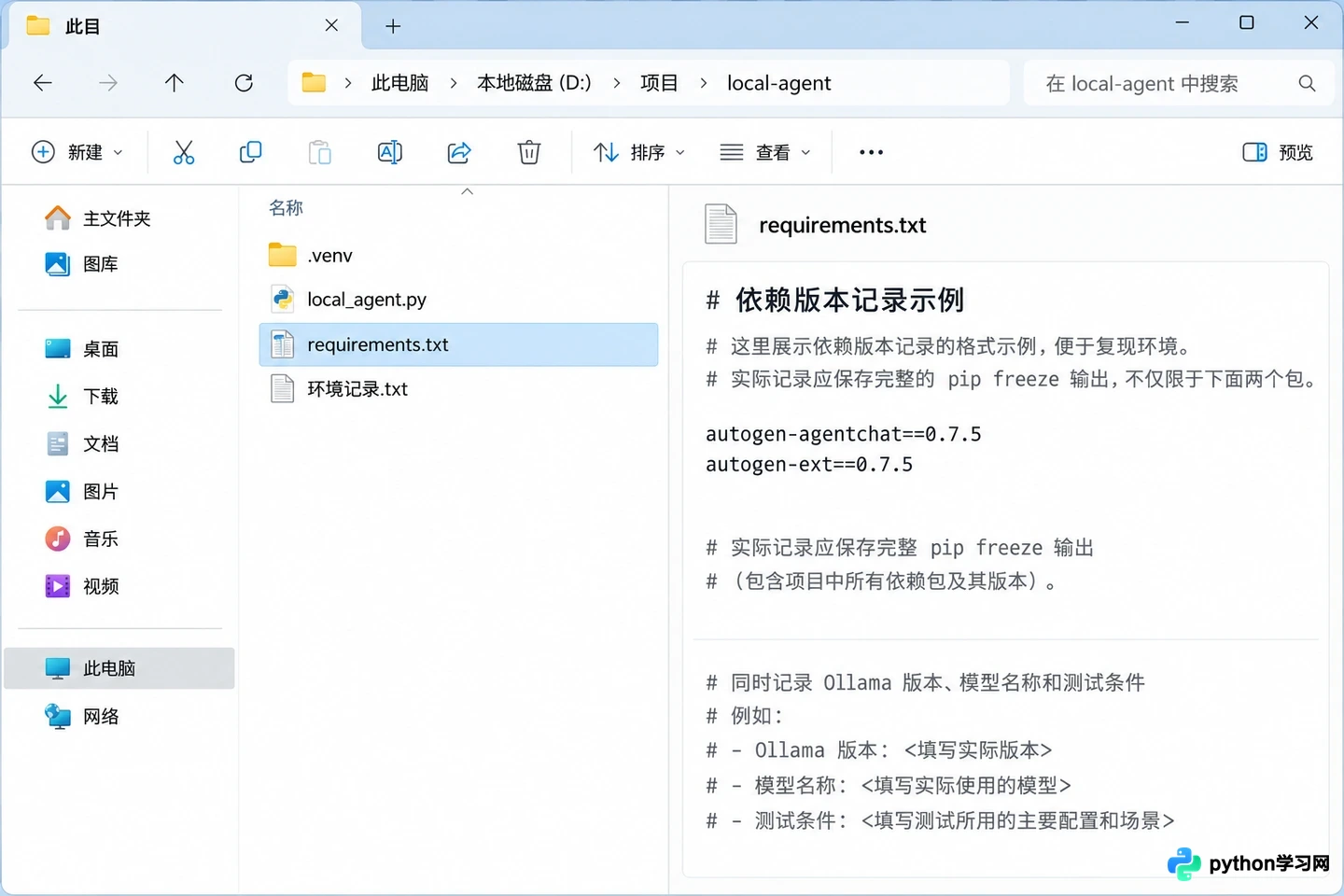Refresh the current folder view
This screenshot has height=896, width=1344.
pos(244,83)
